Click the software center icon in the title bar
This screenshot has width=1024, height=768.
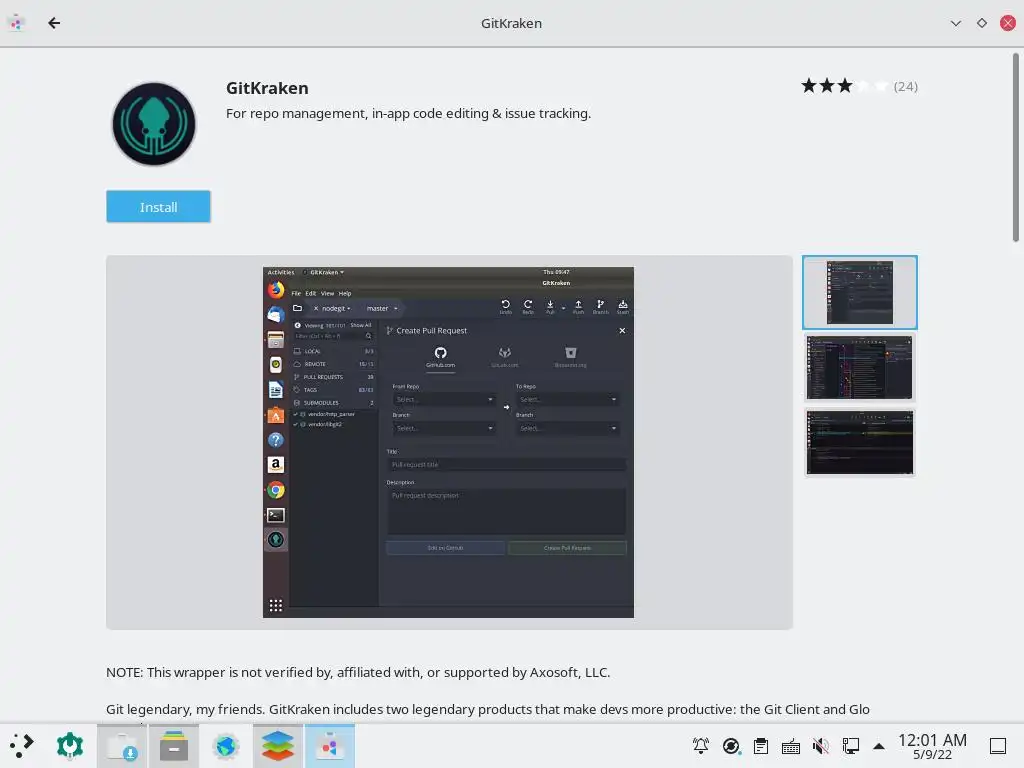click(x=17, y=24)
